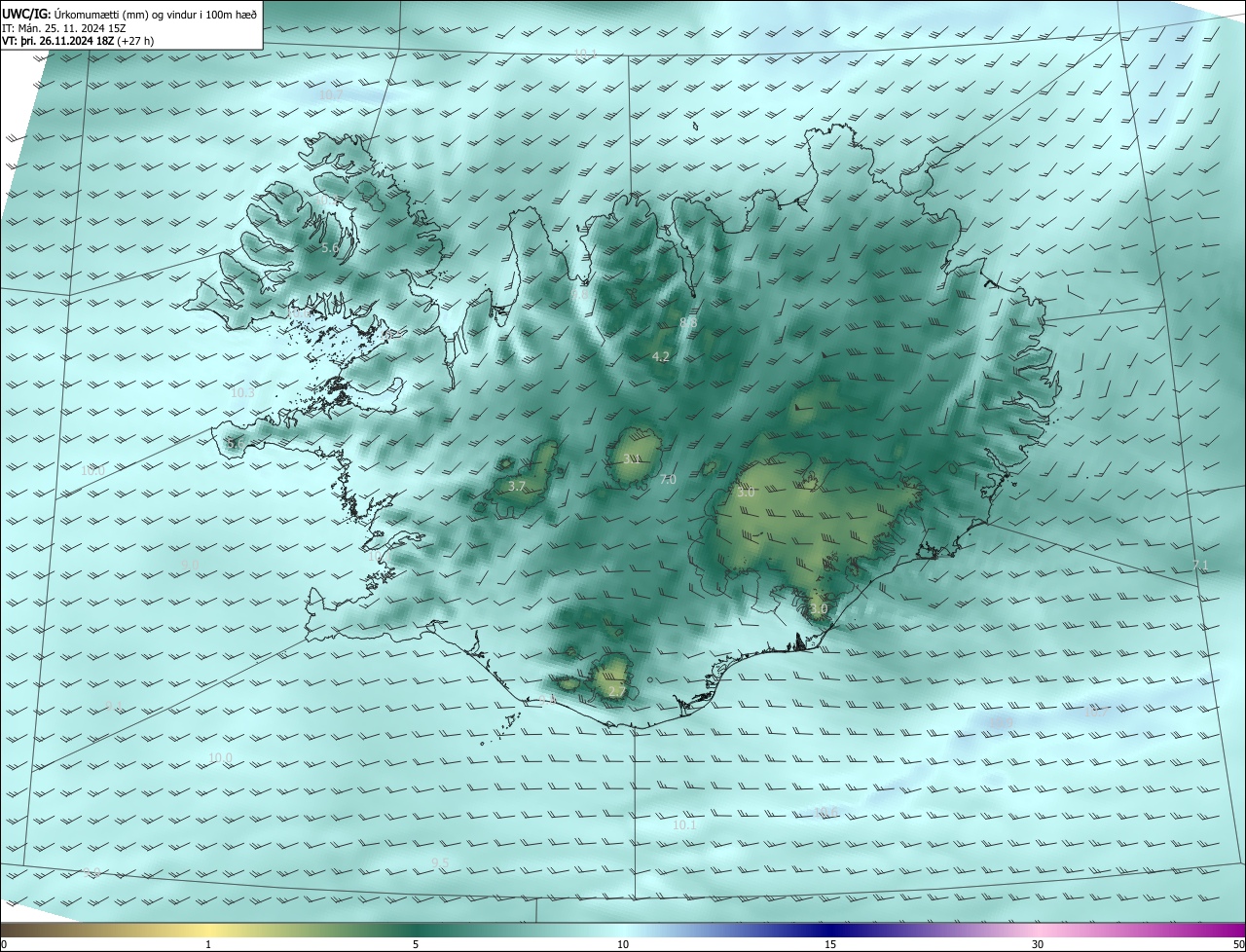Click the 1 tick on the color scale
Screen dimensions: 1246x952
pyautogui.click(x=208, y=944)
